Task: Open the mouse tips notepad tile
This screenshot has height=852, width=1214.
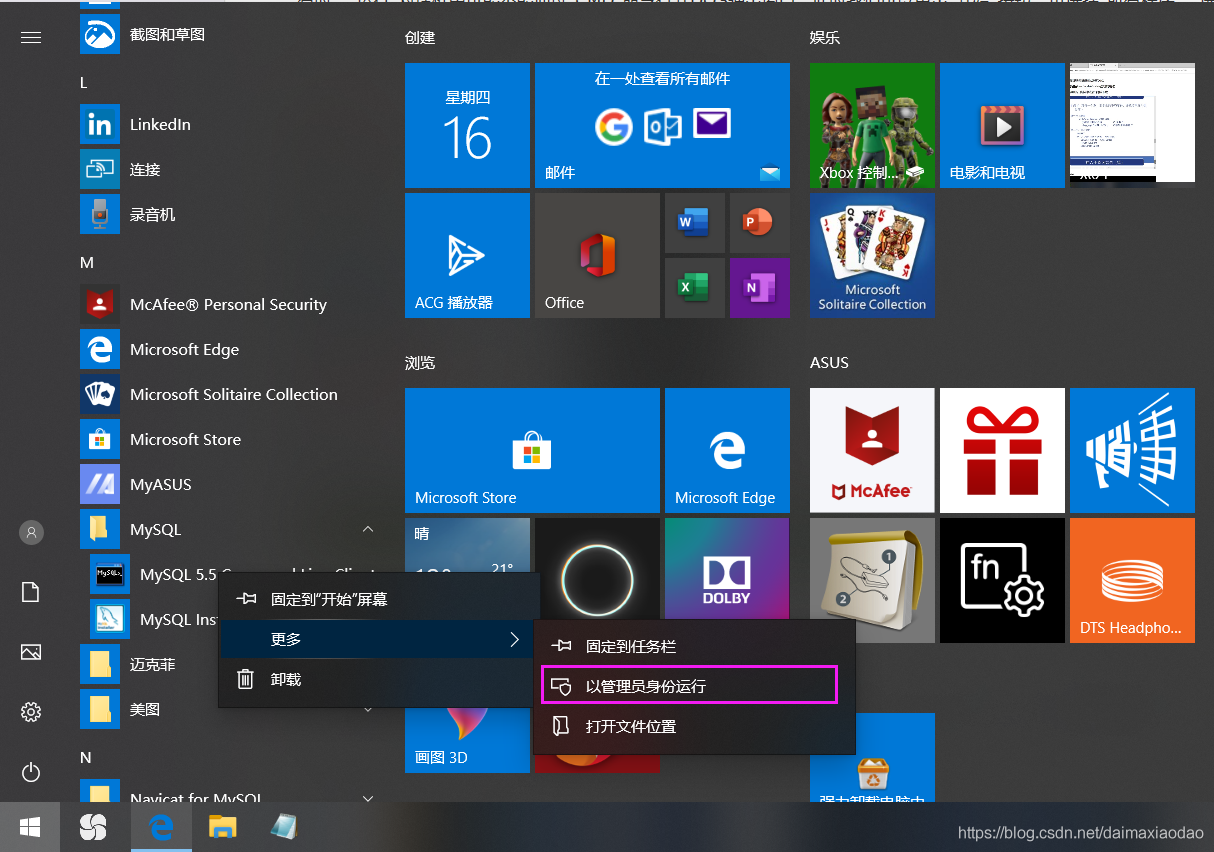Action: tap(872, 580)
